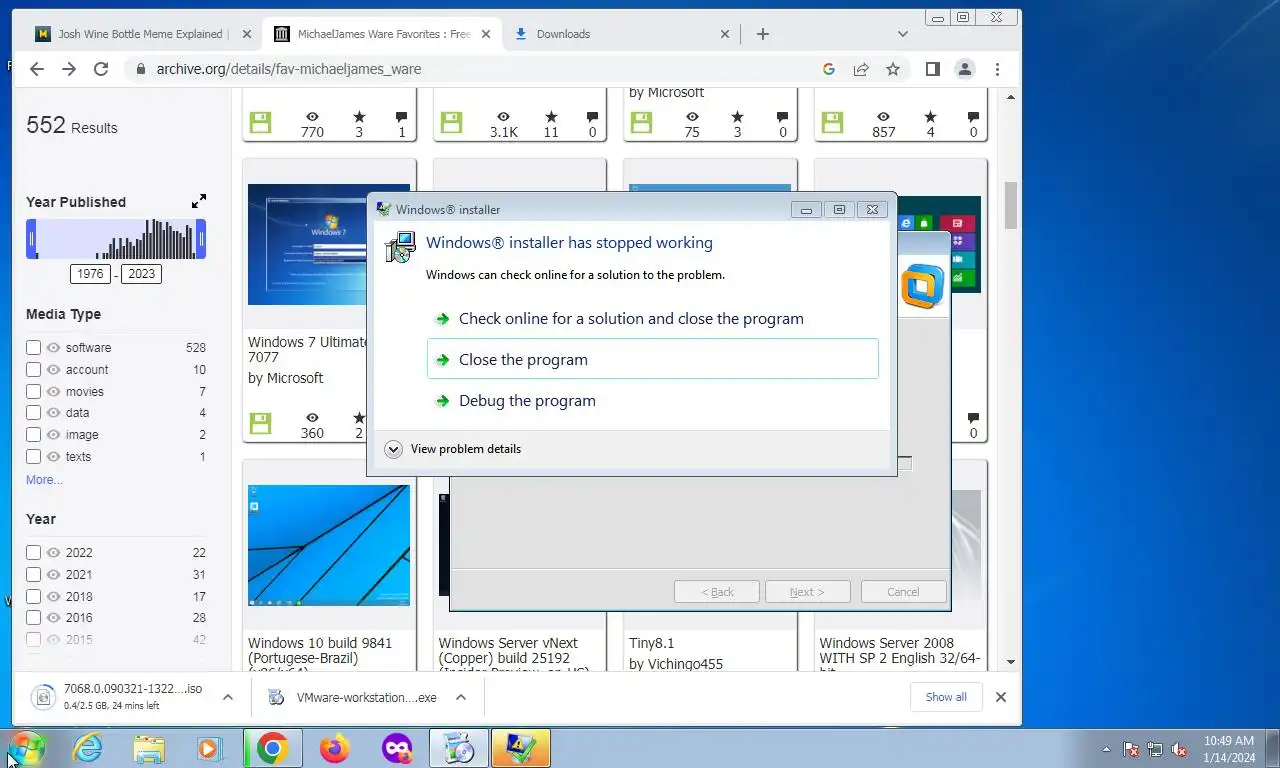Viewport: 1280px width, 768px height.
Task: Click Show all downloads button
Action: pos(946,697)
